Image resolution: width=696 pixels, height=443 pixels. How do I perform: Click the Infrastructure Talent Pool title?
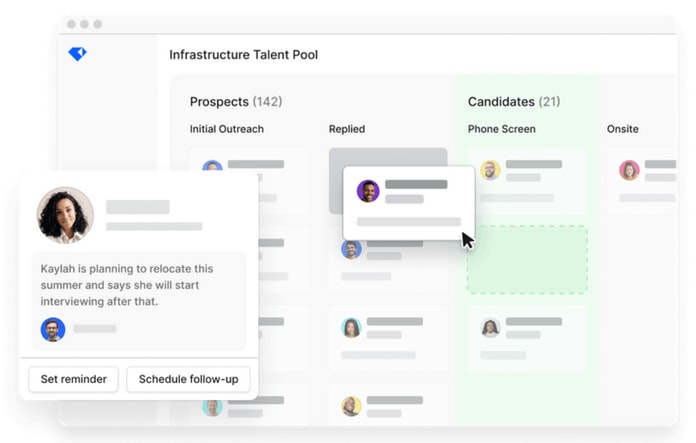click(x=243, y=55)
